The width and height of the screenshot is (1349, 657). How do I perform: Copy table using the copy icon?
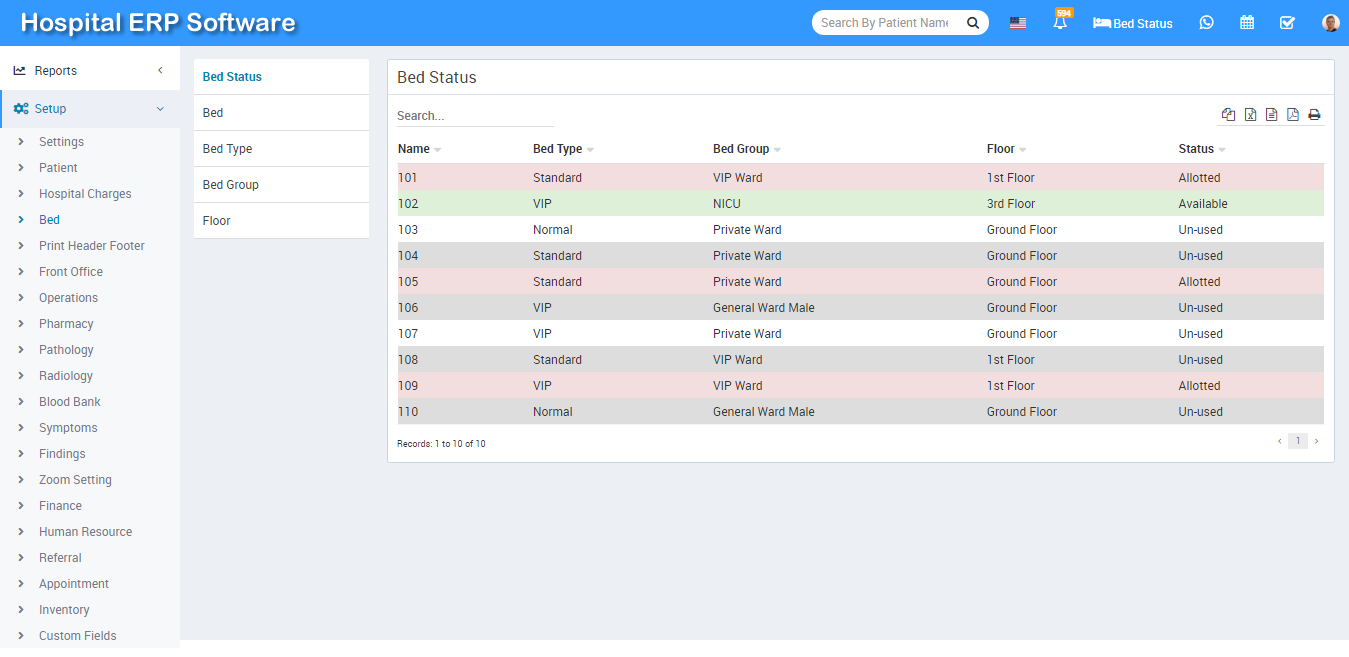pyautogui.click(x=1228, y=115)
